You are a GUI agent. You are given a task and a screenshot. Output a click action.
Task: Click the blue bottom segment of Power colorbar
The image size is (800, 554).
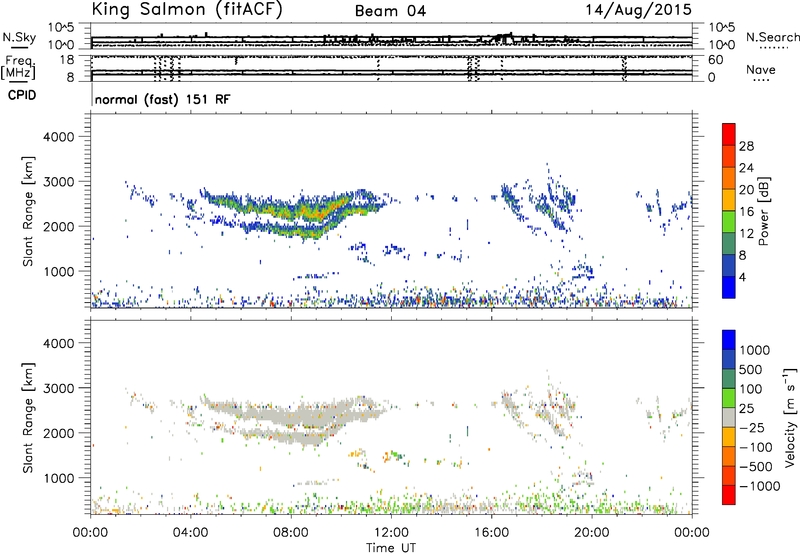(729, 287)
